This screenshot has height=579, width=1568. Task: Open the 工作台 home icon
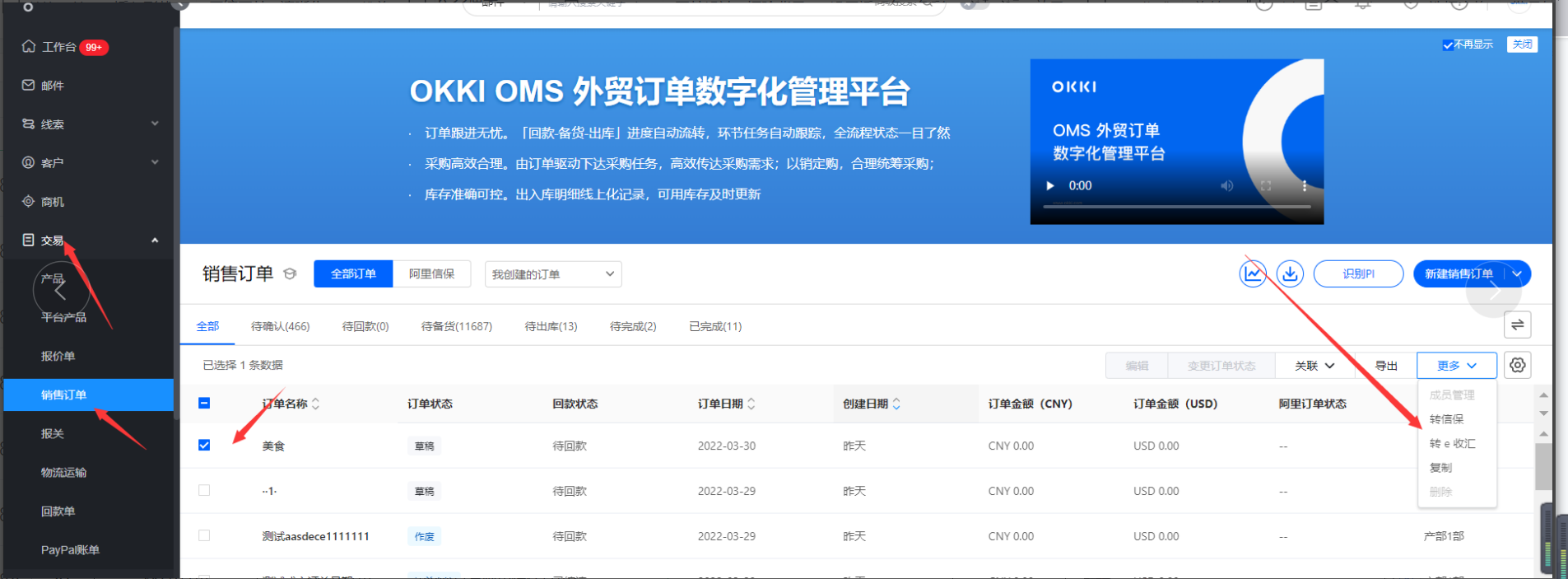[29, 46]
